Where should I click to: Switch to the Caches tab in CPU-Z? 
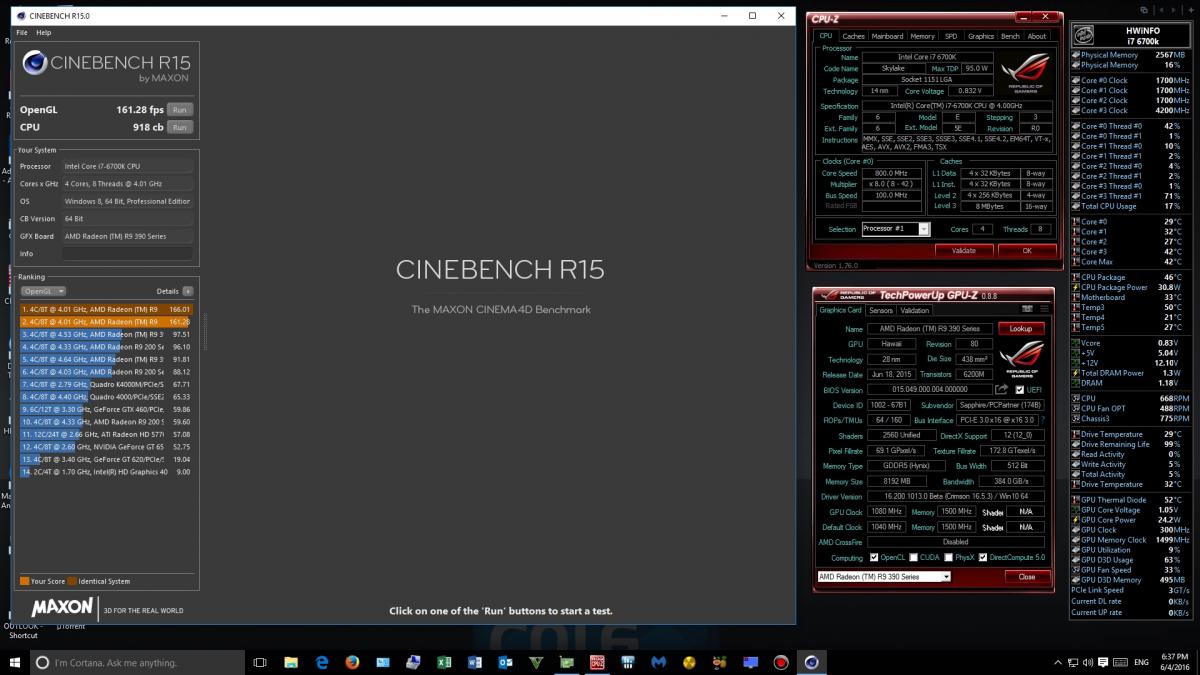coord(853,36)
